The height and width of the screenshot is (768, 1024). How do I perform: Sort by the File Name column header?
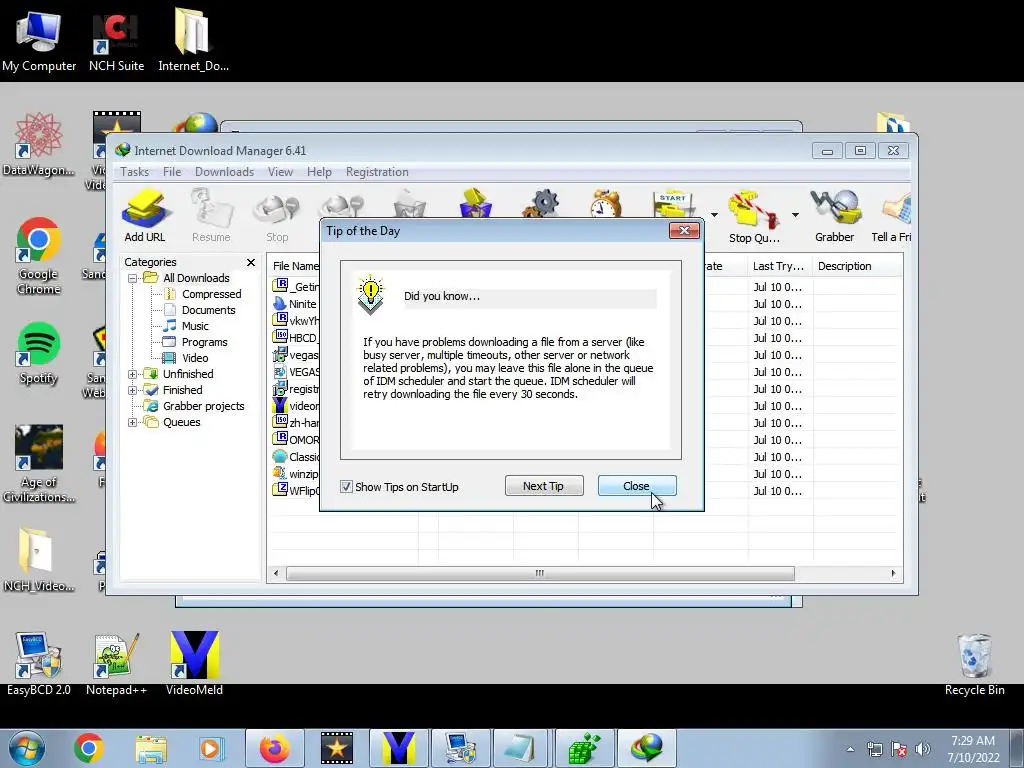pyautogui.click(x=295, y=266)
